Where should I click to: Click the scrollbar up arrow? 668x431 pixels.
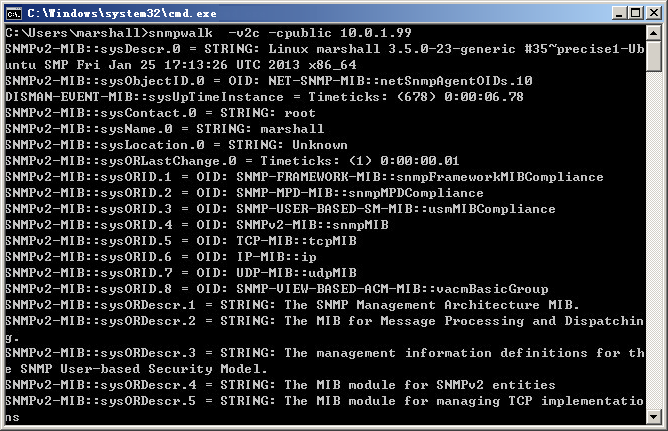pos(654,33)
